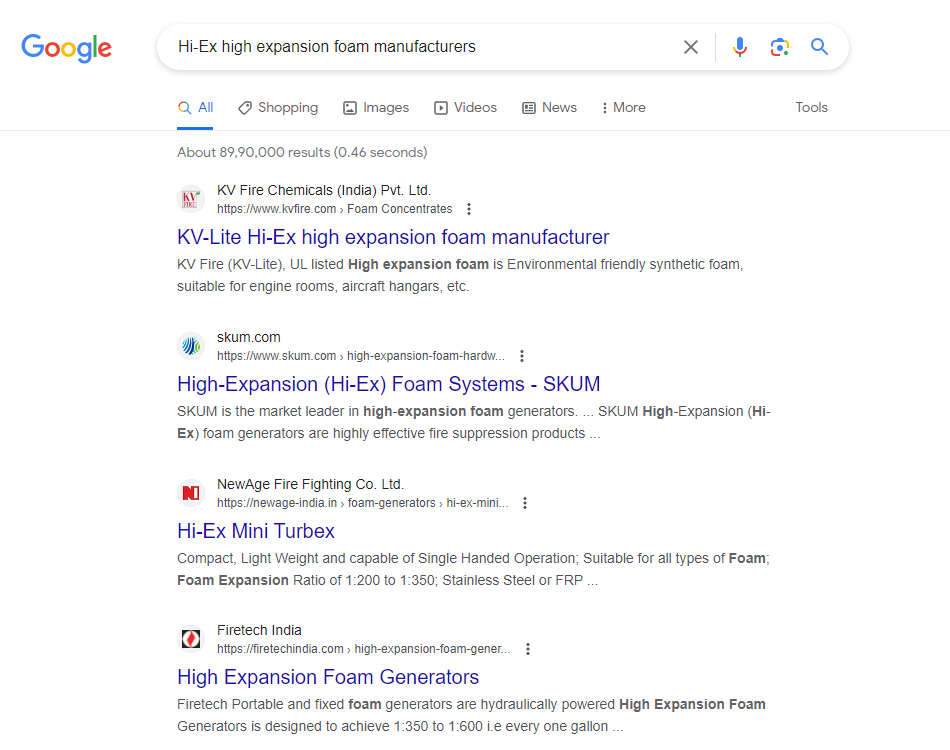Viewport: 950px width, 750px height.
Task: Open High Expansion Foam Generators result
Action: click(328, 677)
